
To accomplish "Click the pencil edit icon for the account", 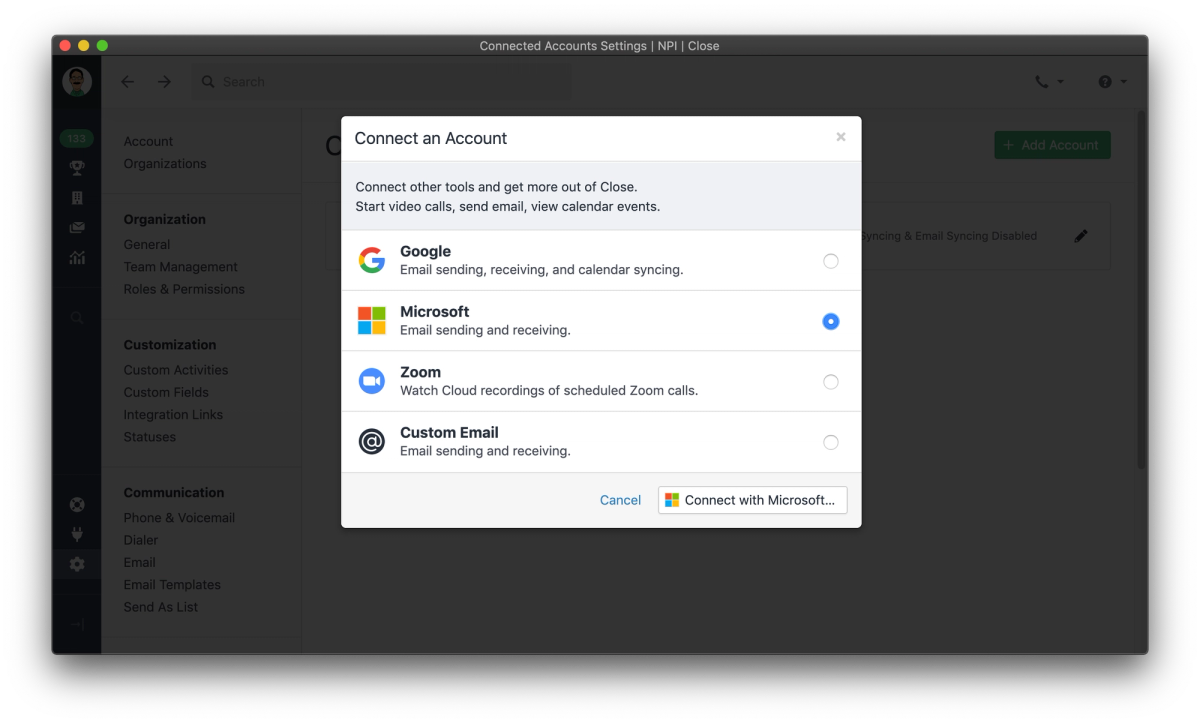I will (x=1081, y=236).
